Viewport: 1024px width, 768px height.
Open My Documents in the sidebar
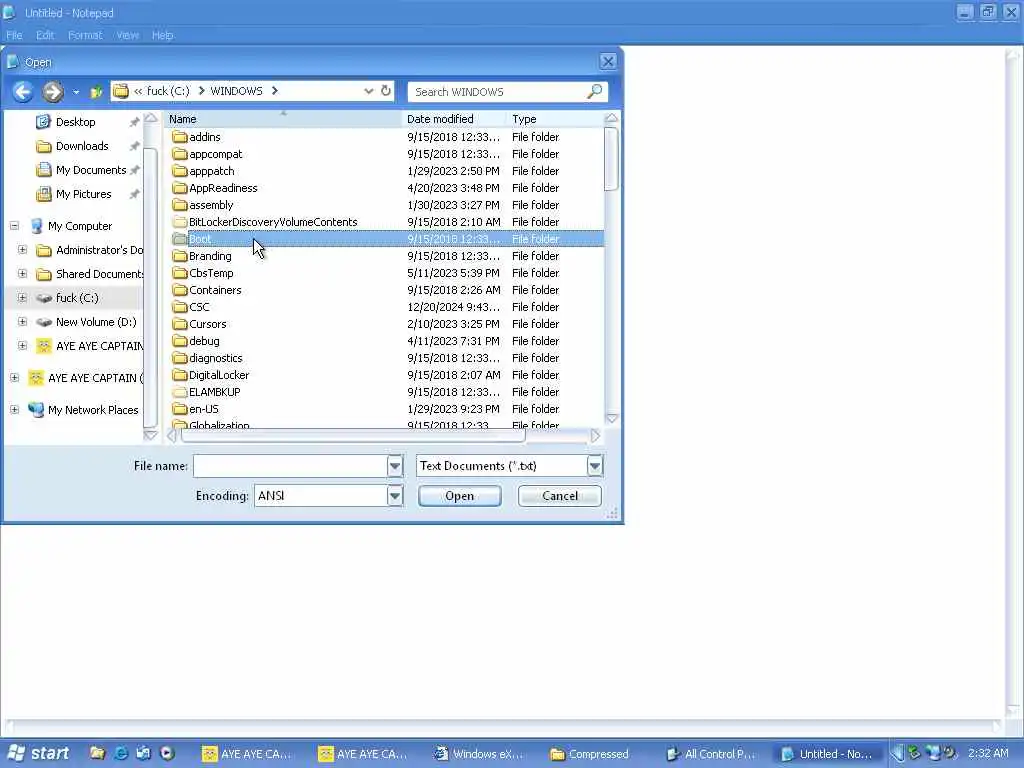[91, 170]
